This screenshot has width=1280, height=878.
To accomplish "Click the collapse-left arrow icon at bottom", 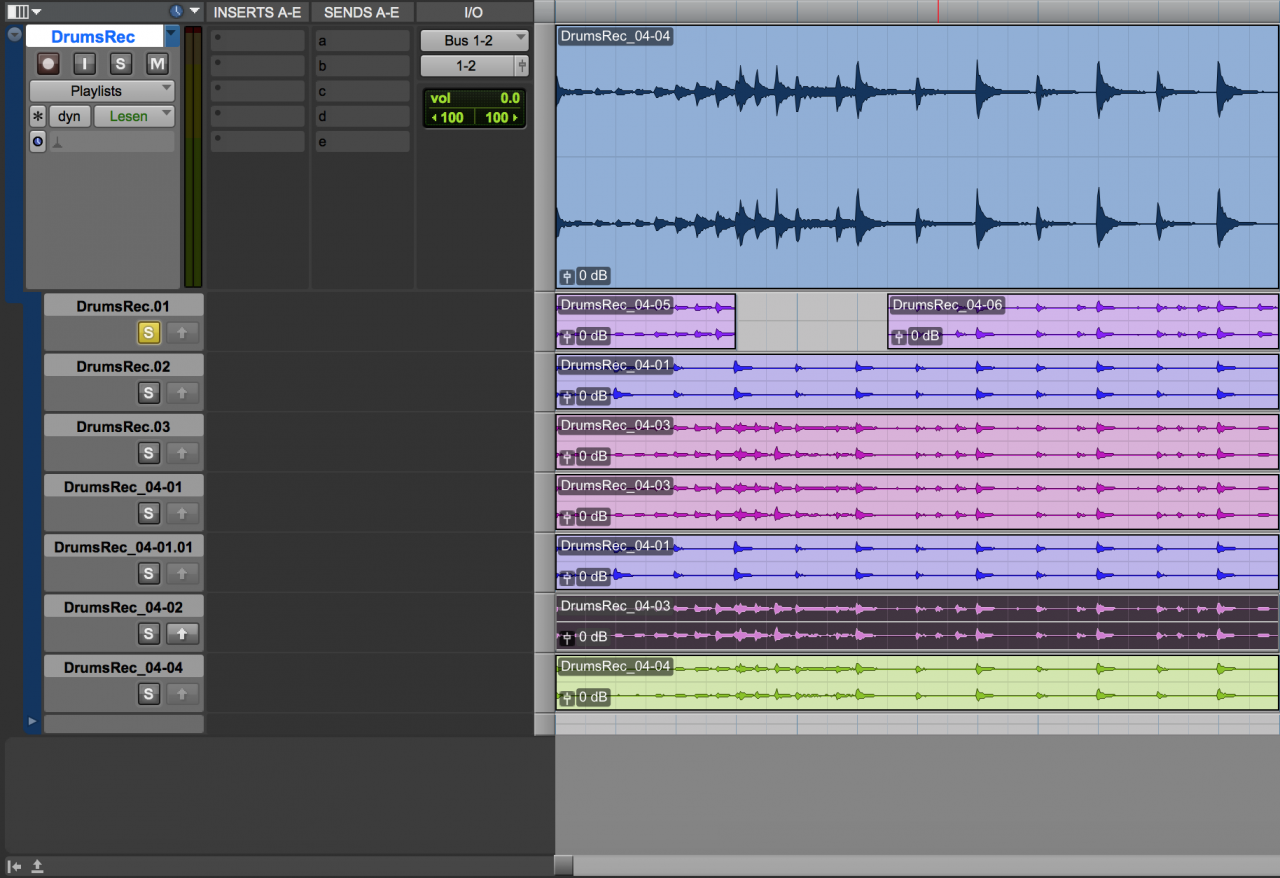I will [x=15, y=866].
